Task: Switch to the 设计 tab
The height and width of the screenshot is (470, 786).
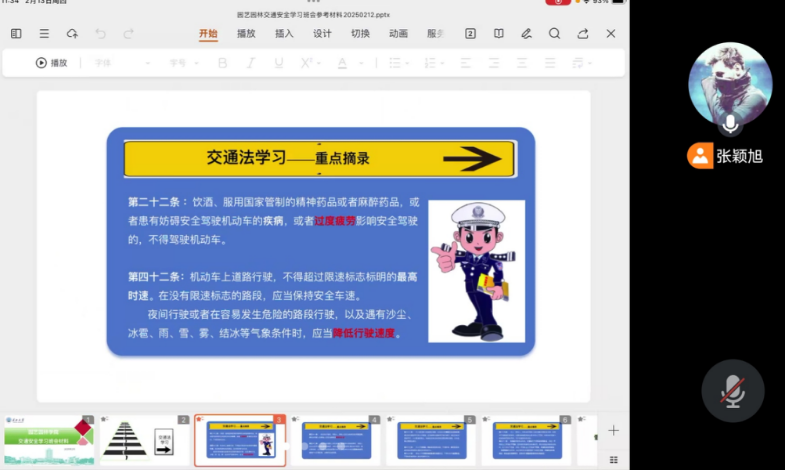Action: [x=322, y=33]
